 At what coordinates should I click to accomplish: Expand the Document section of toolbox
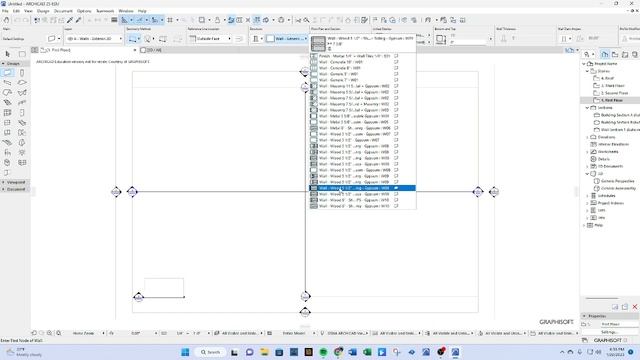pos(15,189)
